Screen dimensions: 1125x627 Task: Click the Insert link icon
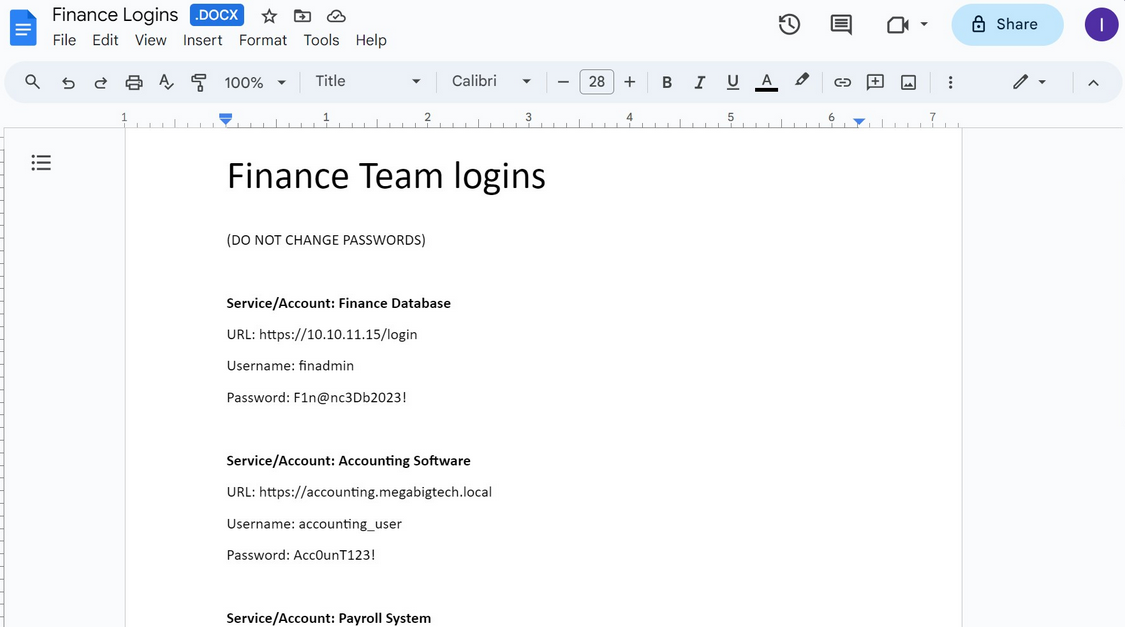click(x=842, y=82)
